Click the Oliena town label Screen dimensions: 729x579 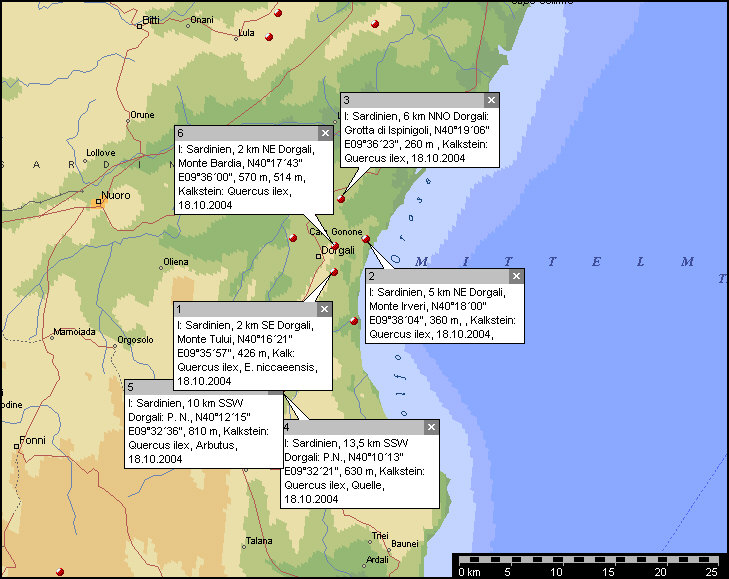tap(176, 264)
